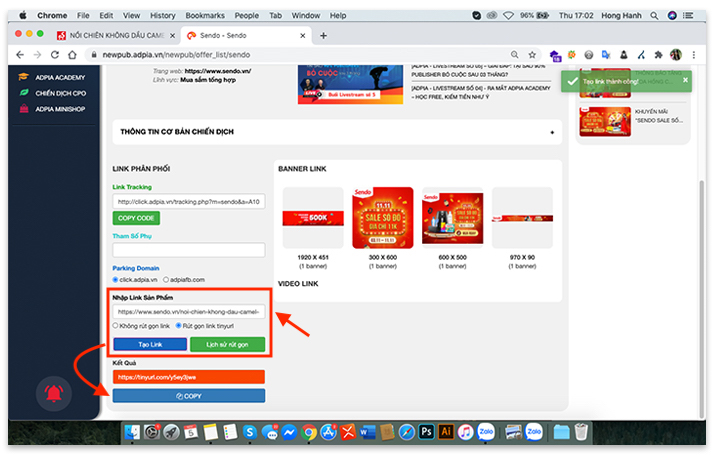This screenshot has height=455, width=714.
Task: Open the Chrome extensions puzzle icon
Action: (658, 55)
